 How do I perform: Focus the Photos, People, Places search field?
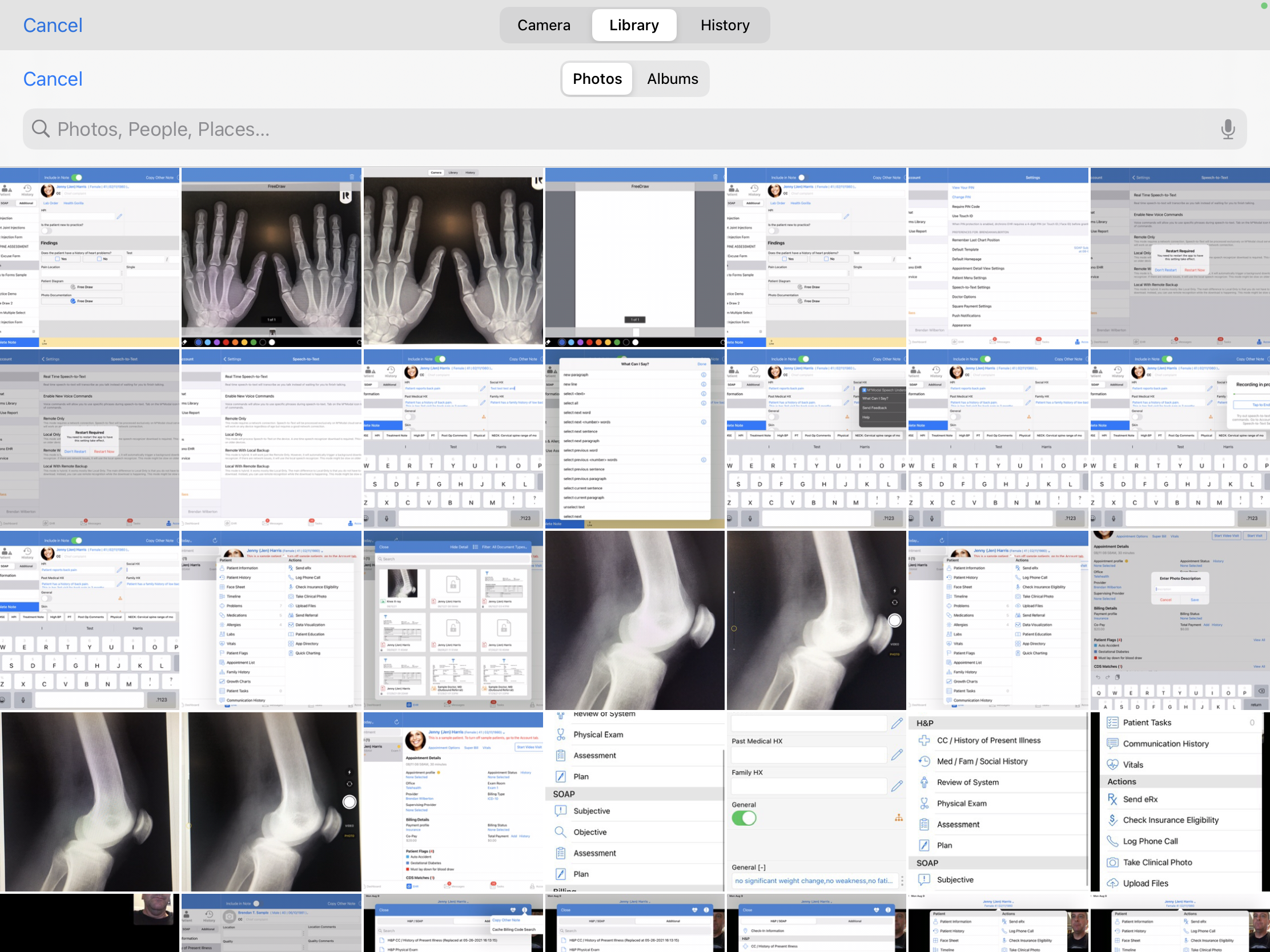coord(634,129)
